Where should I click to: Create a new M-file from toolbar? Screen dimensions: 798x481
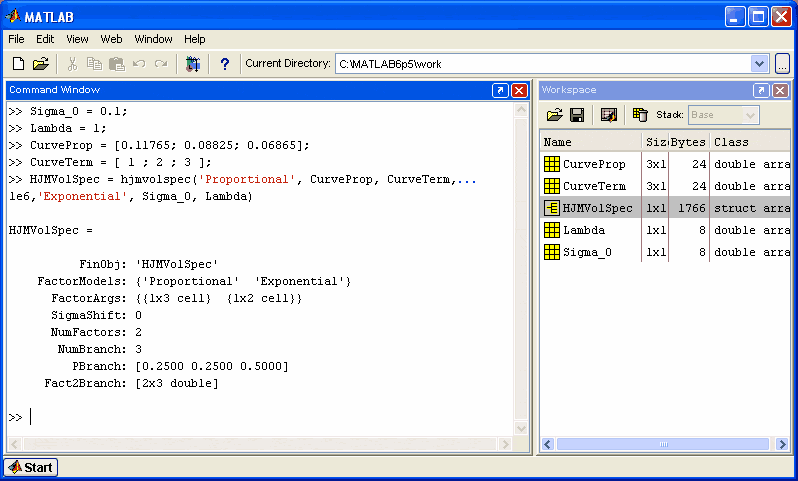(x=18, y=64)
